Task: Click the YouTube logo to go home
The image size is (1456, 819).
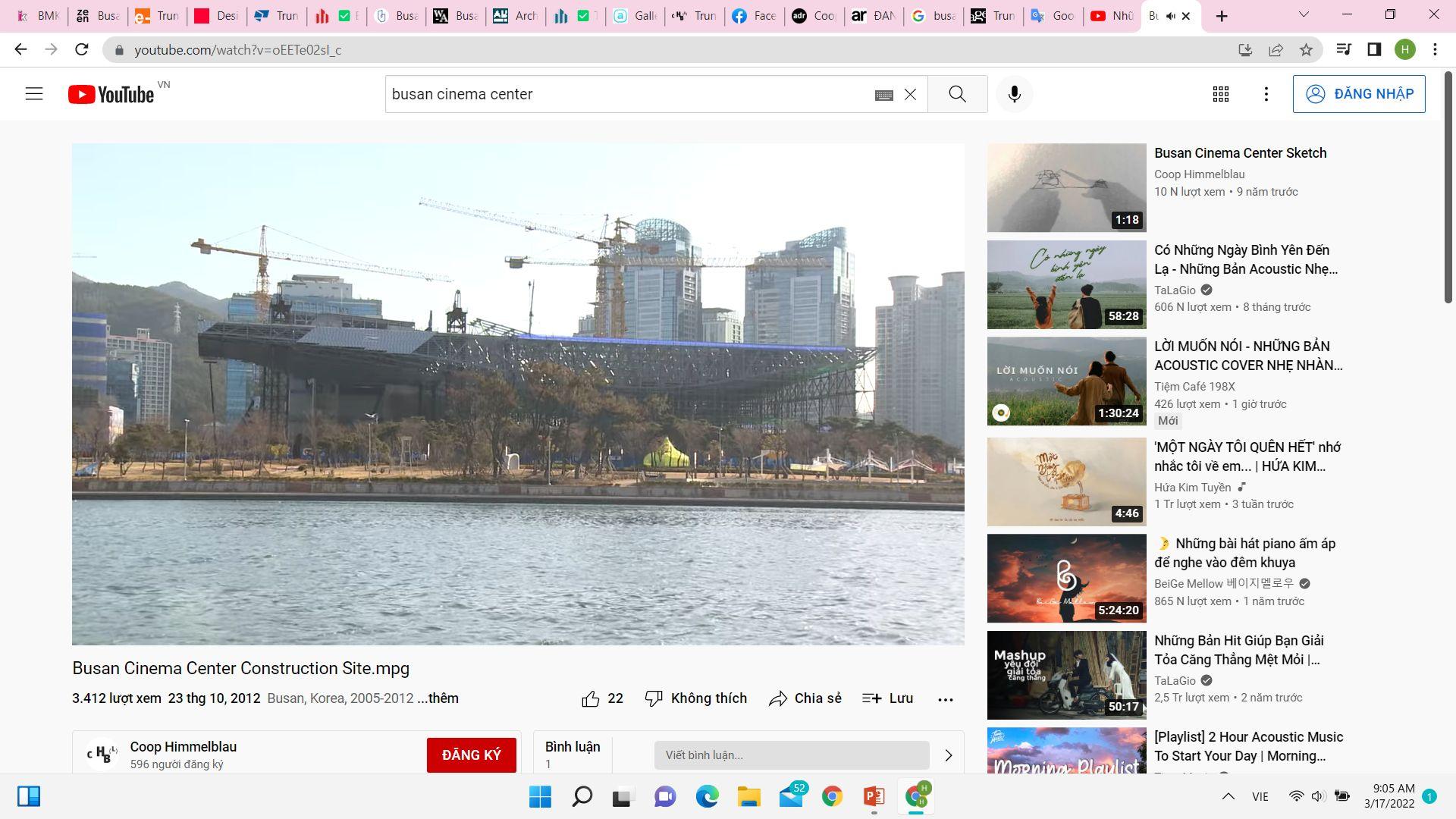Action: click(x=111, y=94)
